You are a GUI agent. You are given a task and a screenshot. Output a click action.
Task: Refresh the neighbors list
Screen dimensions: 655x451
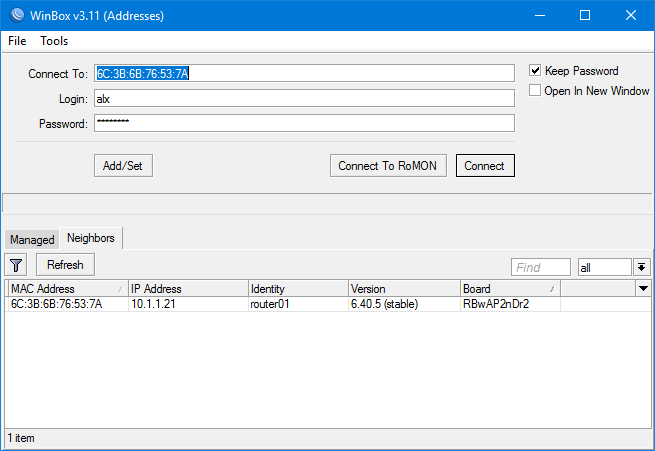[x=65, y=265]
